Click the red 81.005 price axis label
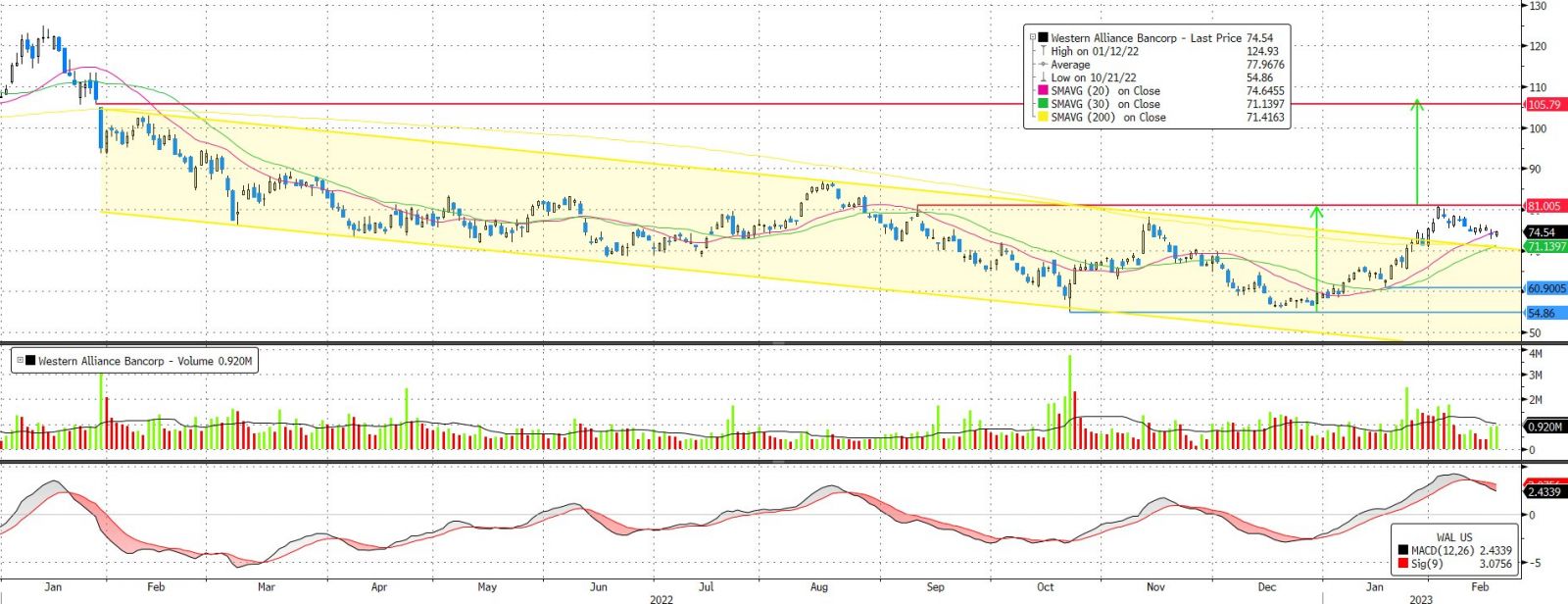 pos(1543,206)
